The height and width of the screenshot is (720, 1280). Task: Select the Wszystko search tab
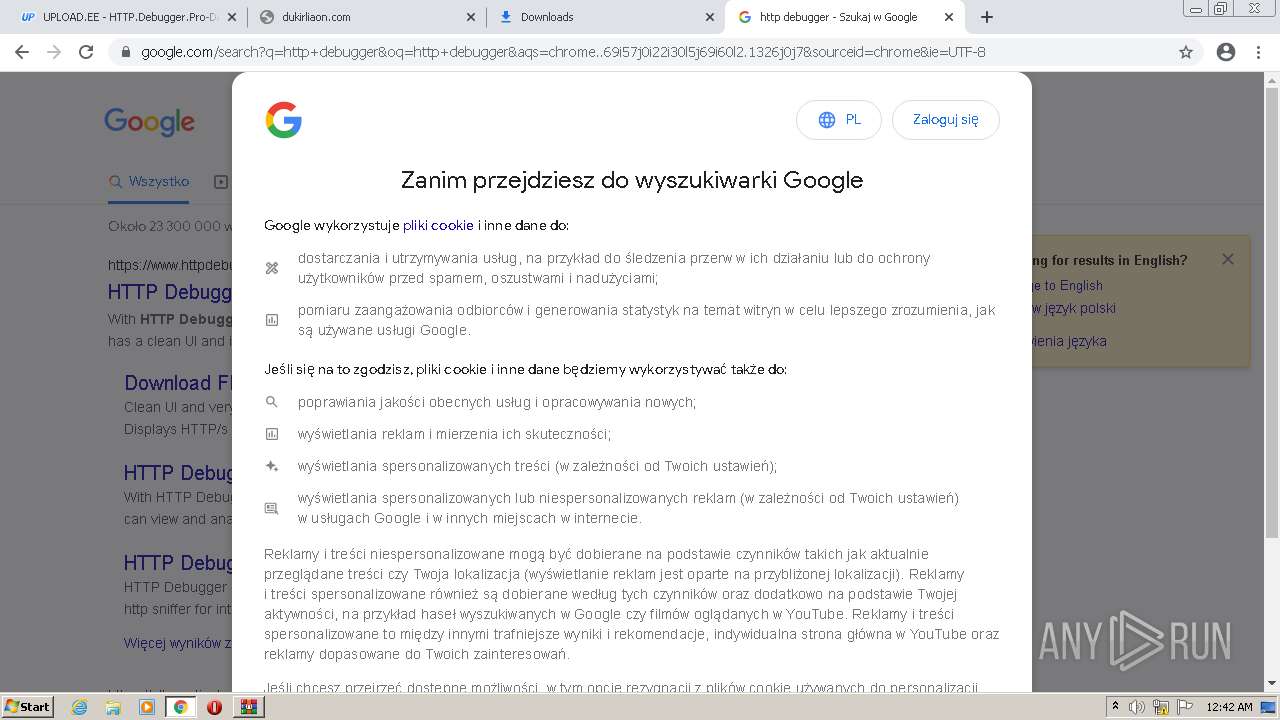point(149,182)
